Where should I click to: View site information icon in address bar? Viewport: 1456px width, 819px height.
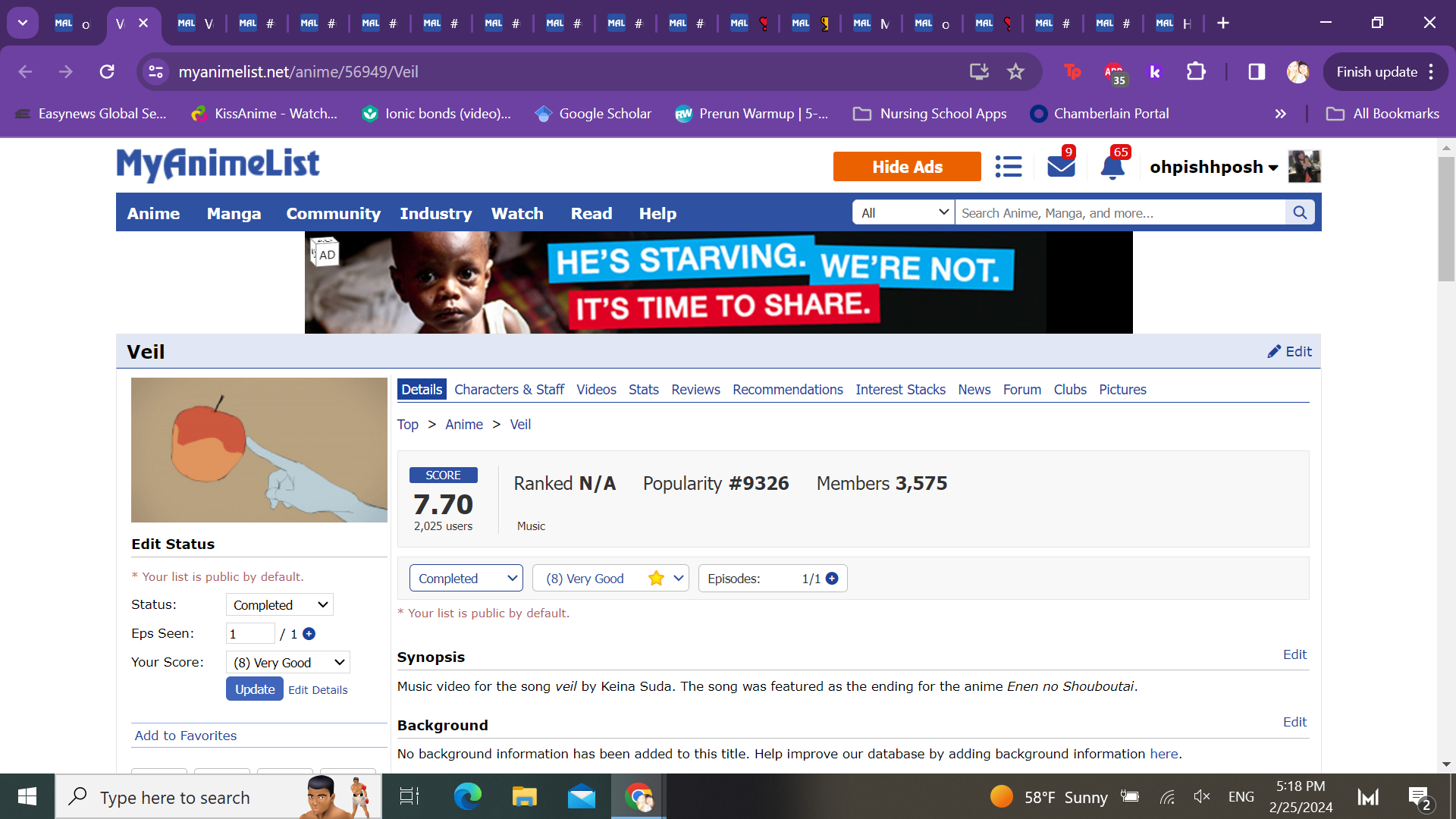(156, 72)
